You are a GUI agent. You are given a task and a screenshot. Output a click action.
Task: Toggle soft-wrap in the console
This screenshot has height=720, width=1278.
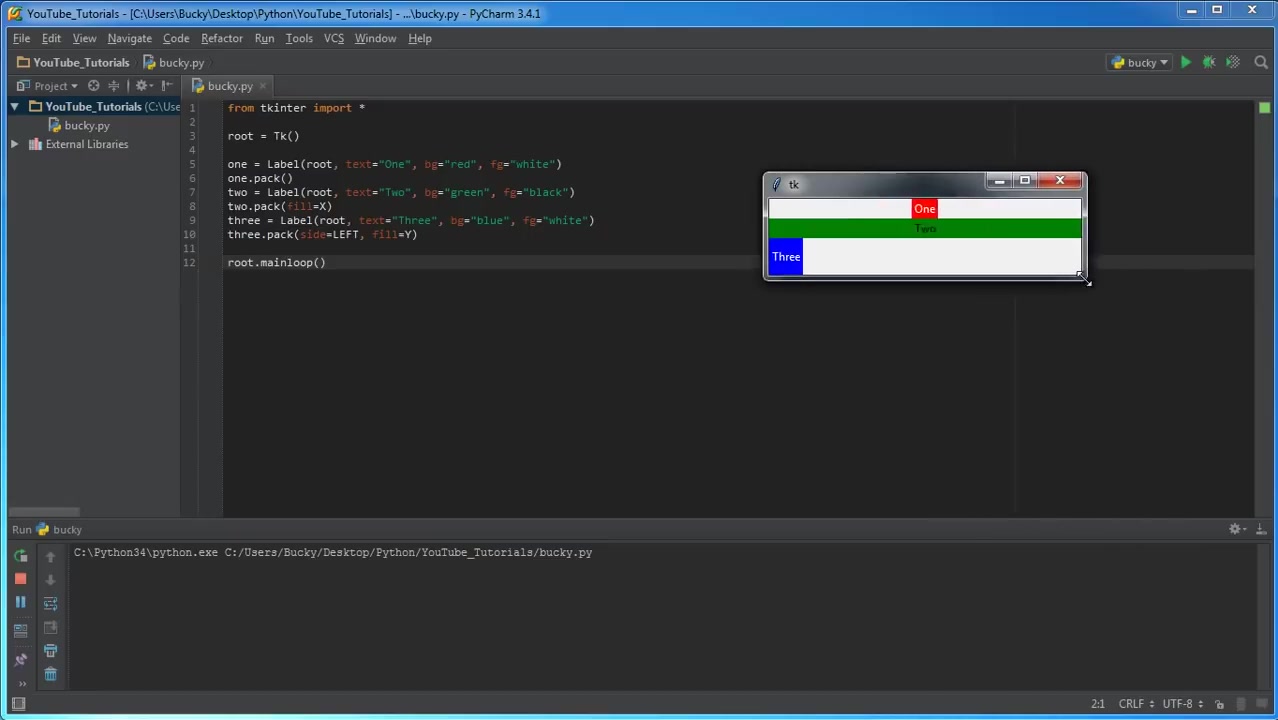(x=50, y=602)
